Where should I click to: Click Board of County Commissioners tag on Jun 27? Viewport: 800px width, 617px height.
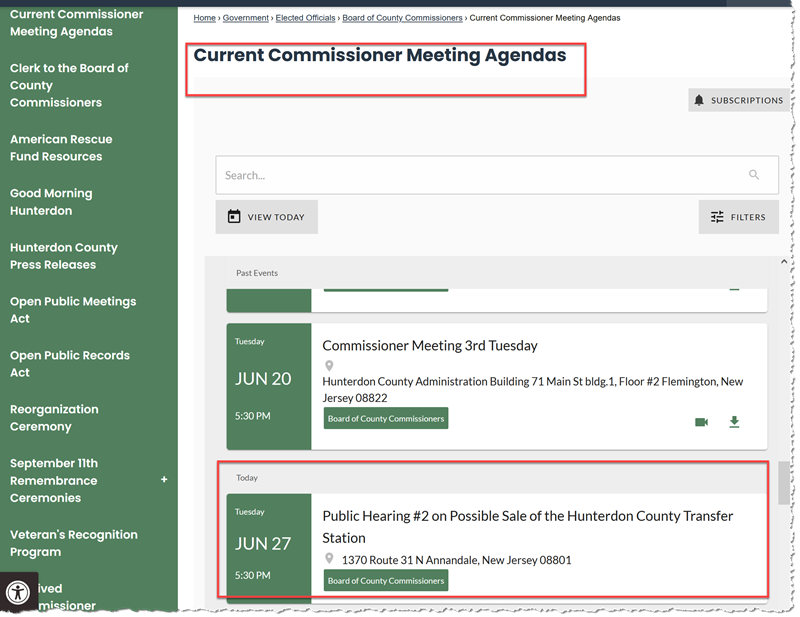point(386,581)
